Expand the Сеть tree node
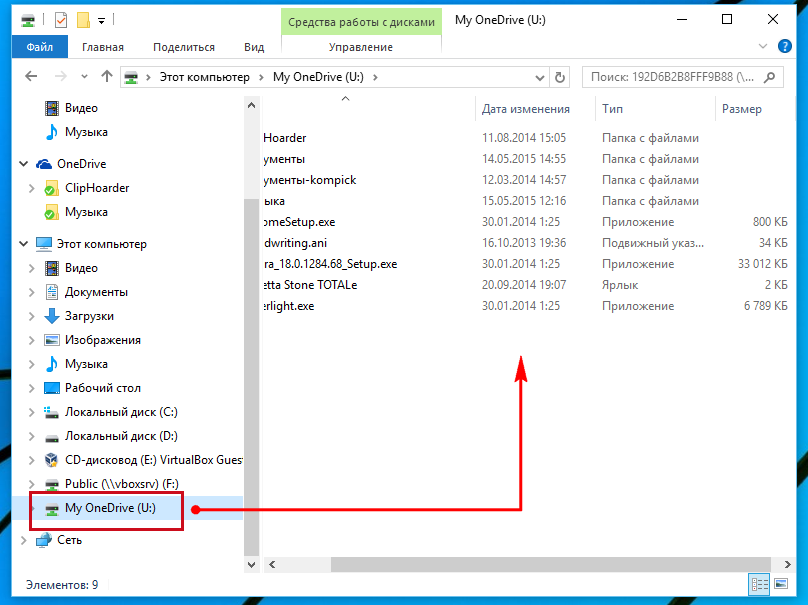808x605 pixels. coord(25,540)
